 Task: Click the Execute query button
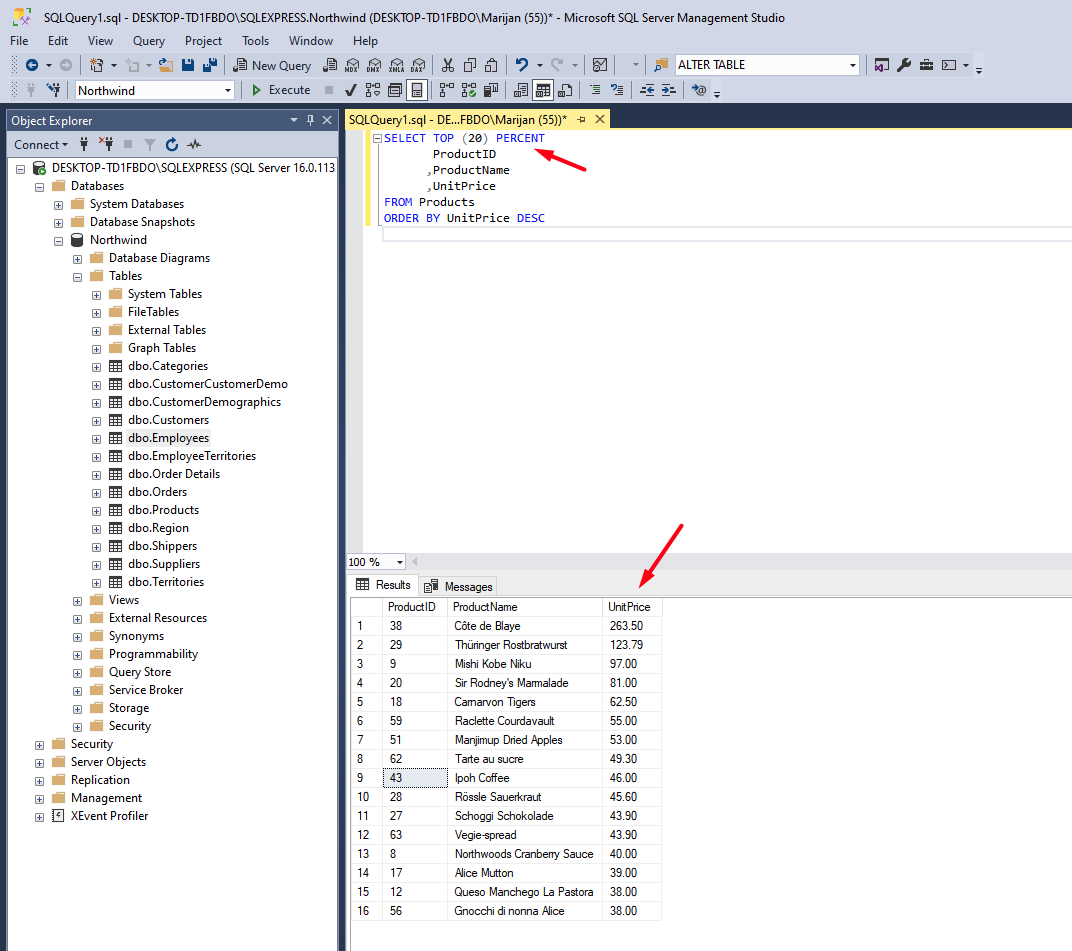point(281,90)
